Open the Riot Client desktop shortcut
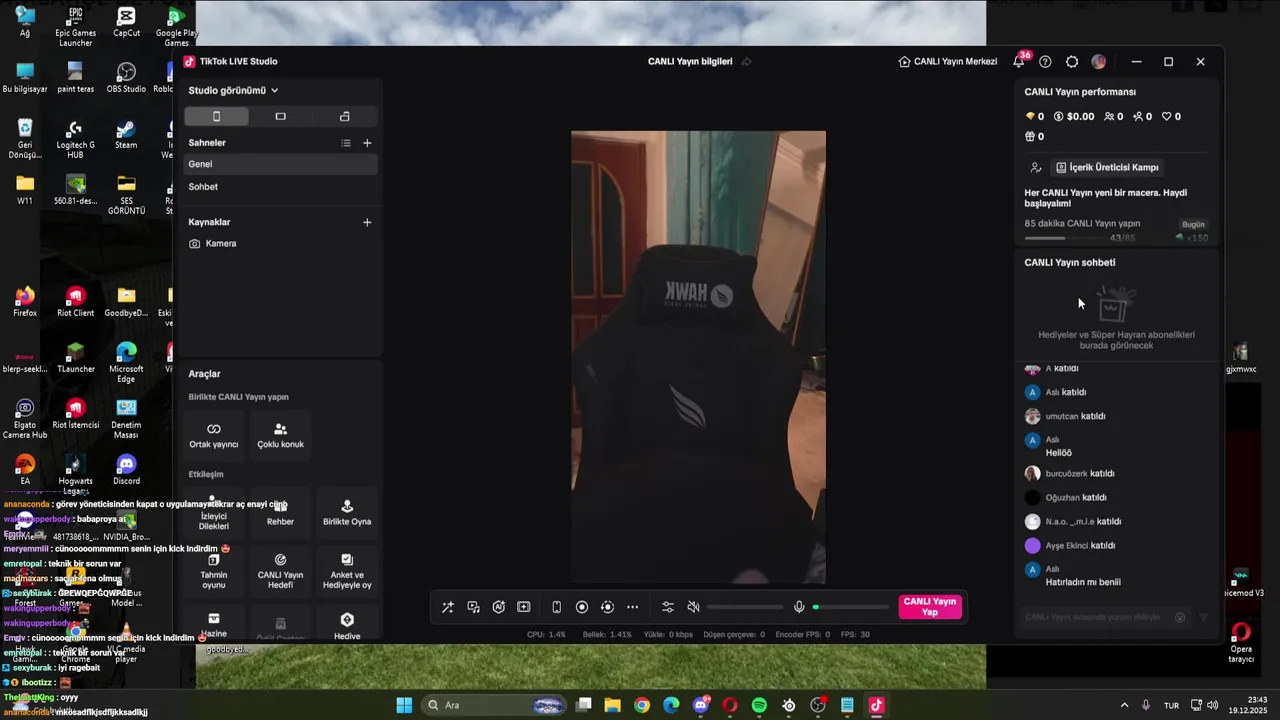 75,302
